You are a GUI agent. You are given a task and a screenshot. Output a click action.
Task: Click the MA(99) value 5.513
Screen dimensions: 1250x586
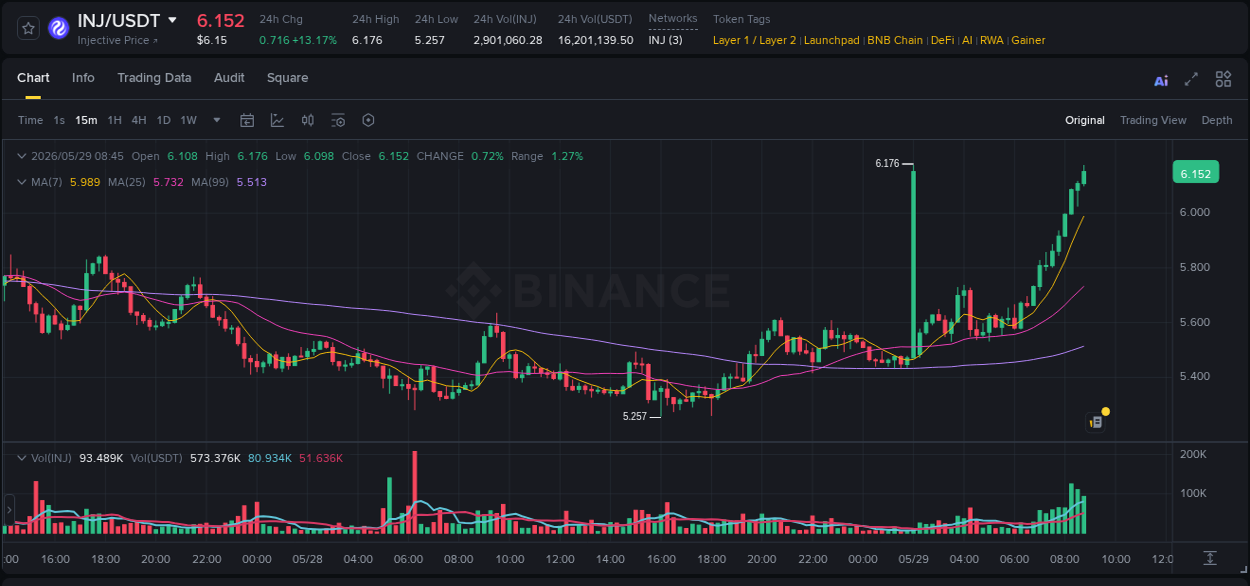pyautogui.click(x=251, y=182)
